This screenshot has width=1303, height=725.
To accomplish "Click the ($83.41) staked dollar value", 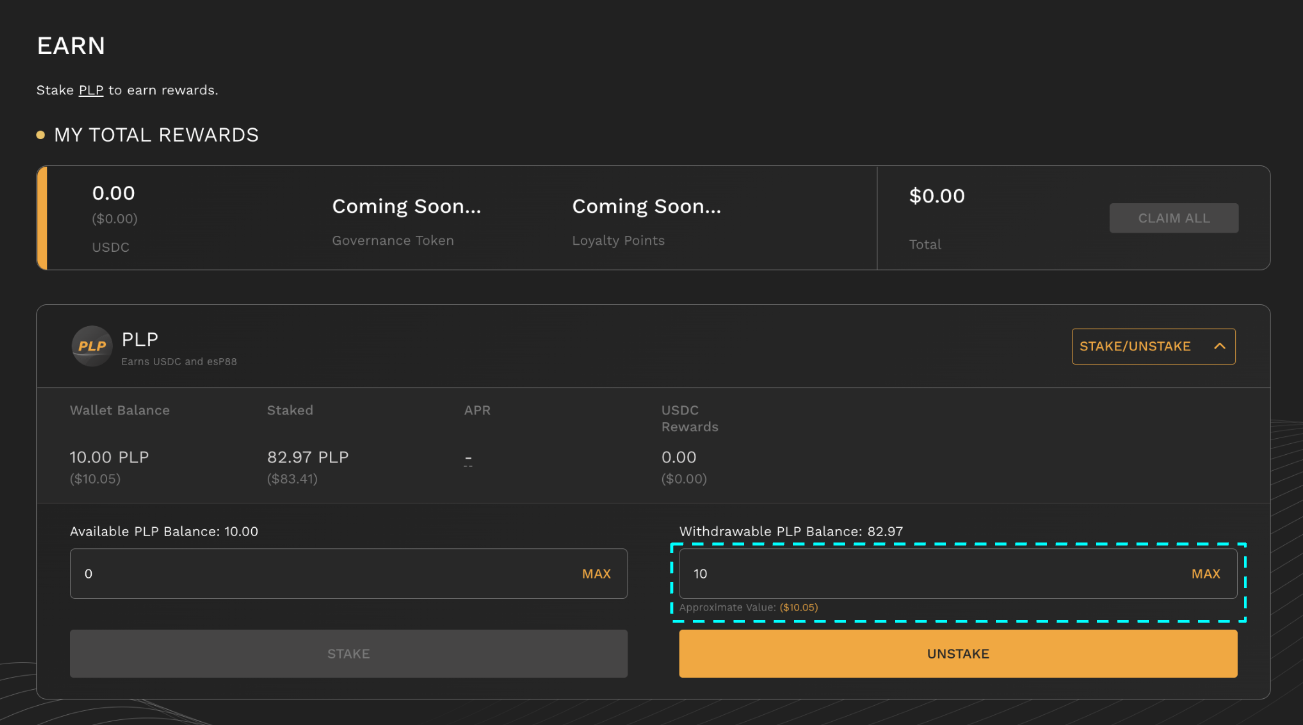I will pyautogui.click(x=292, y=479).
